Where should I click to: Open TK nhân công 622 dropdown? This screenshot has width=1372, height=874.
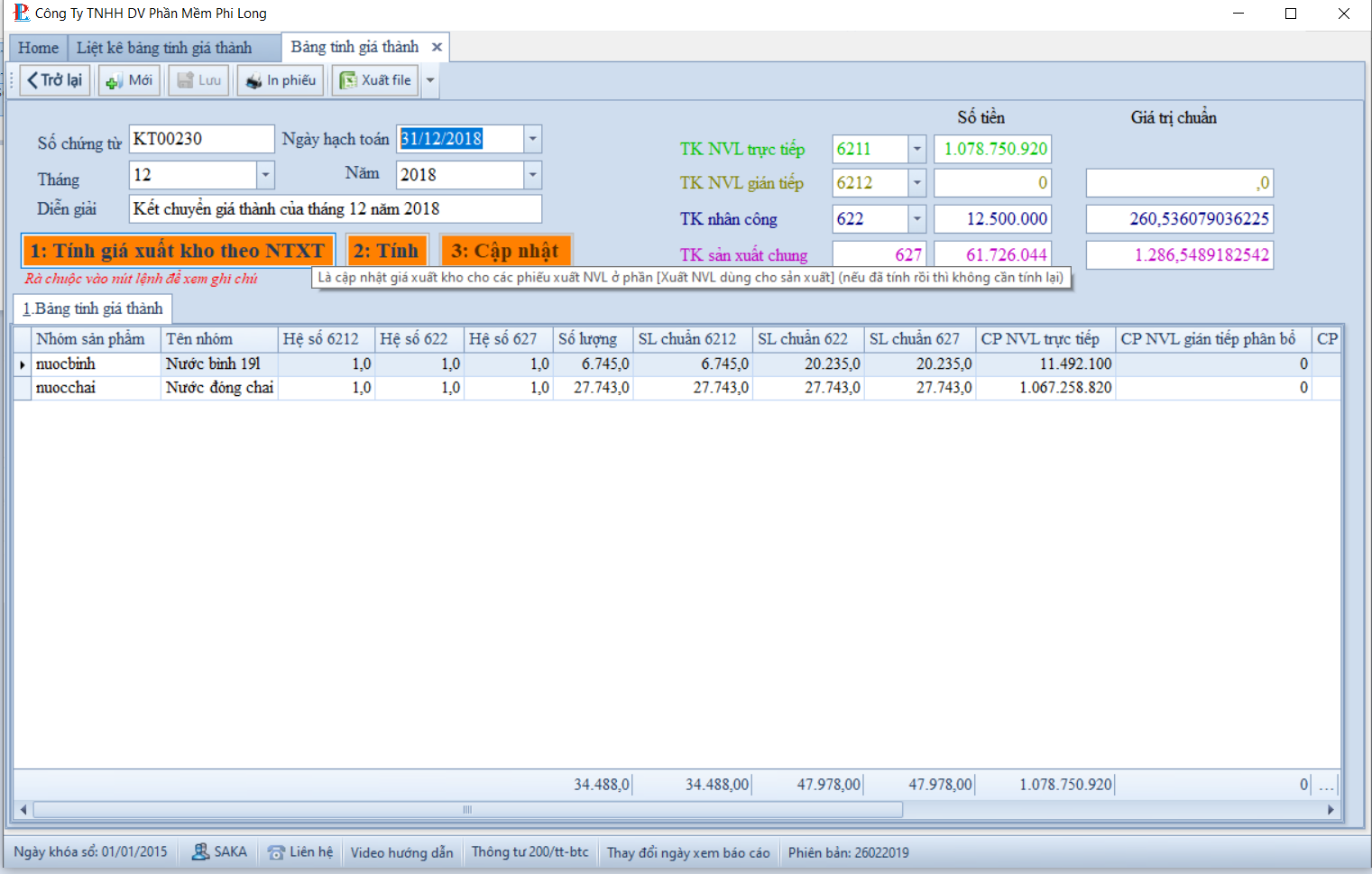click(x=917, y=219)
